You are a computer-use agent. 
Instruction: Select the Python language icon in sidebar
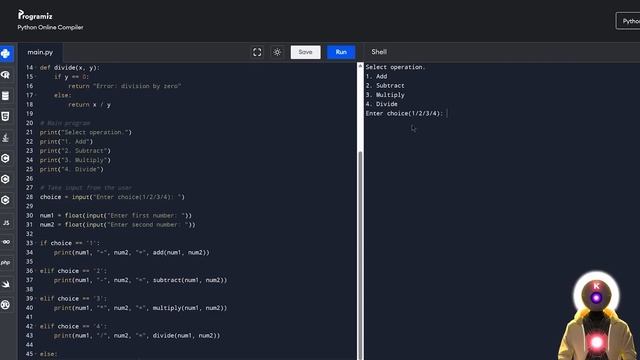point(6,53)
